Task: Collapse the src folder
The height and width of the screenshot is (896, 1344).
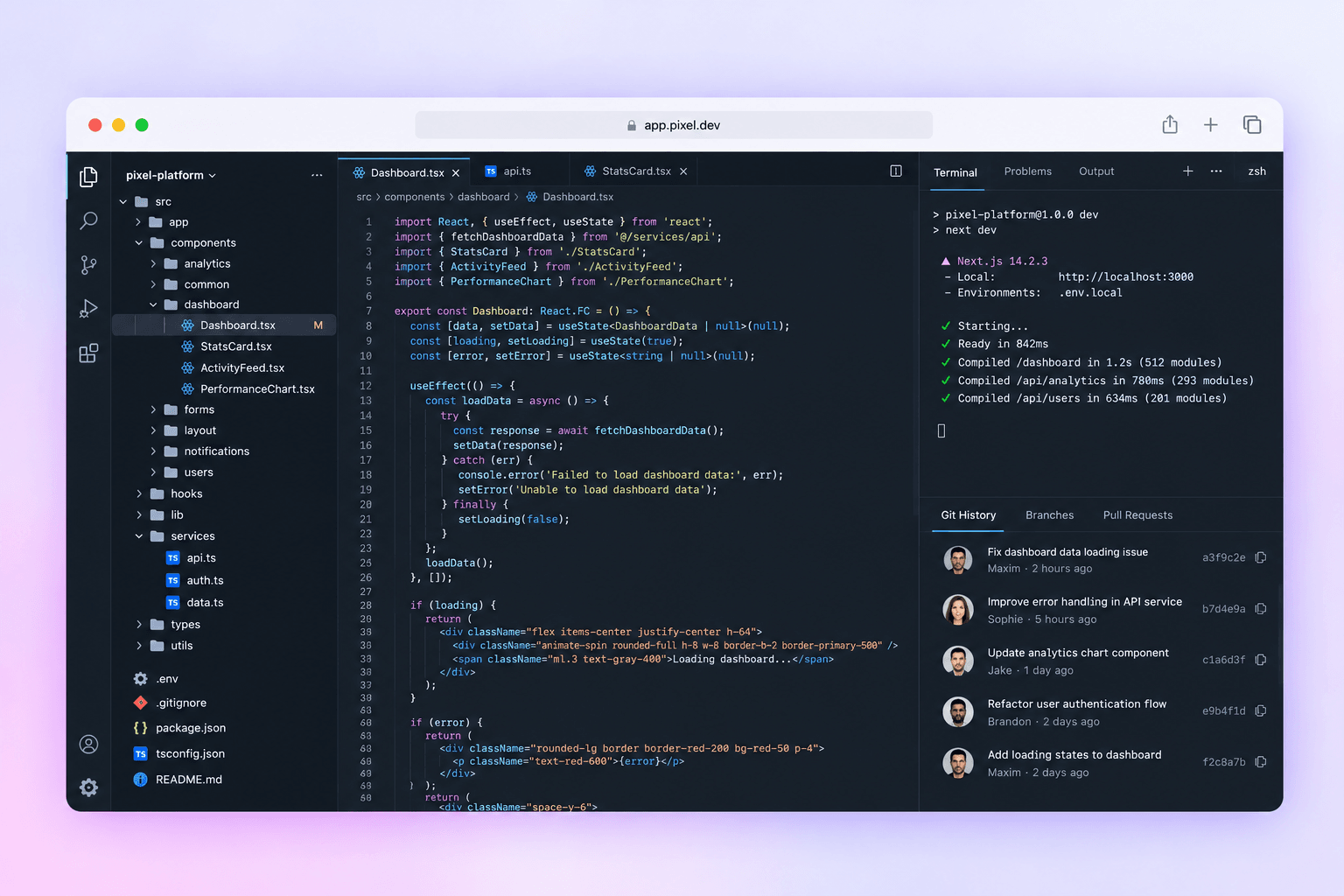Action: coord(123,202)
